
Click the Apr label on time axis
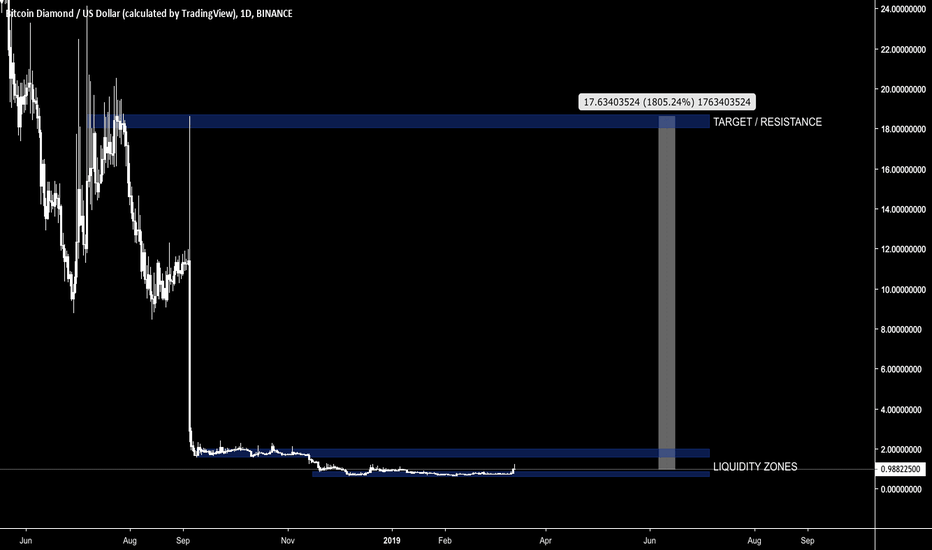546,540
